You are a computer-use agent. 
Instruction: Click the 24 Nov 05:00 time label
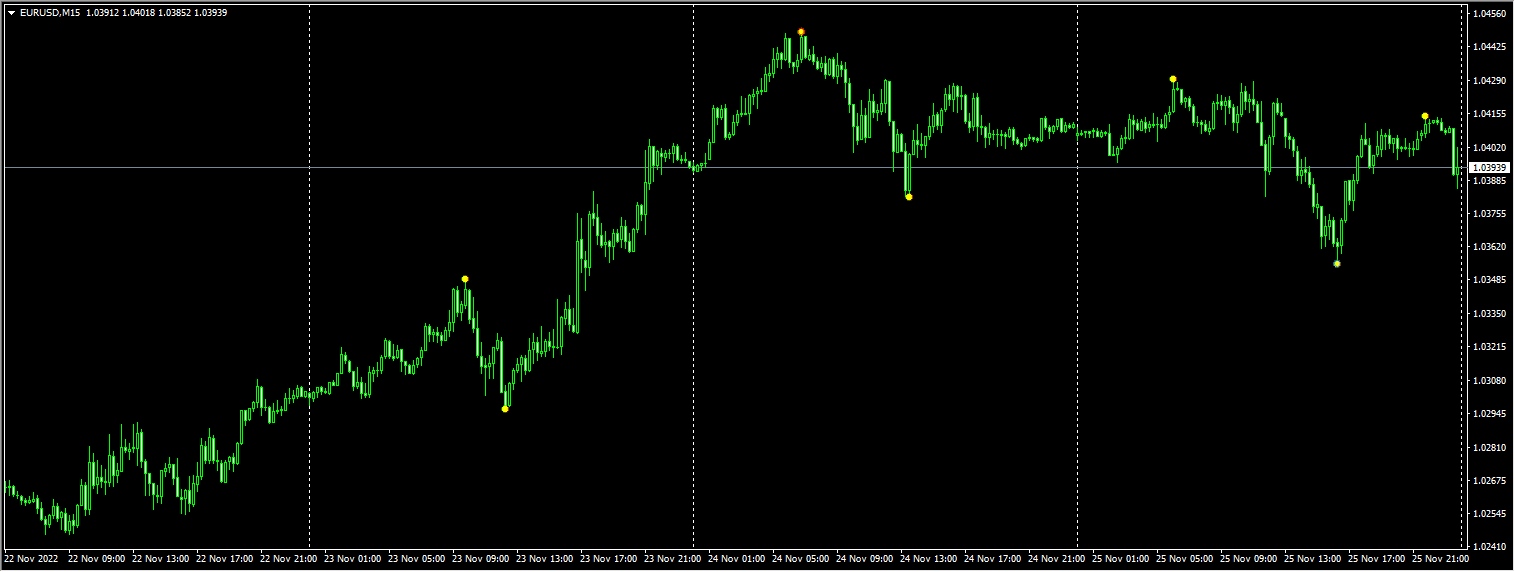pos(801,559)
